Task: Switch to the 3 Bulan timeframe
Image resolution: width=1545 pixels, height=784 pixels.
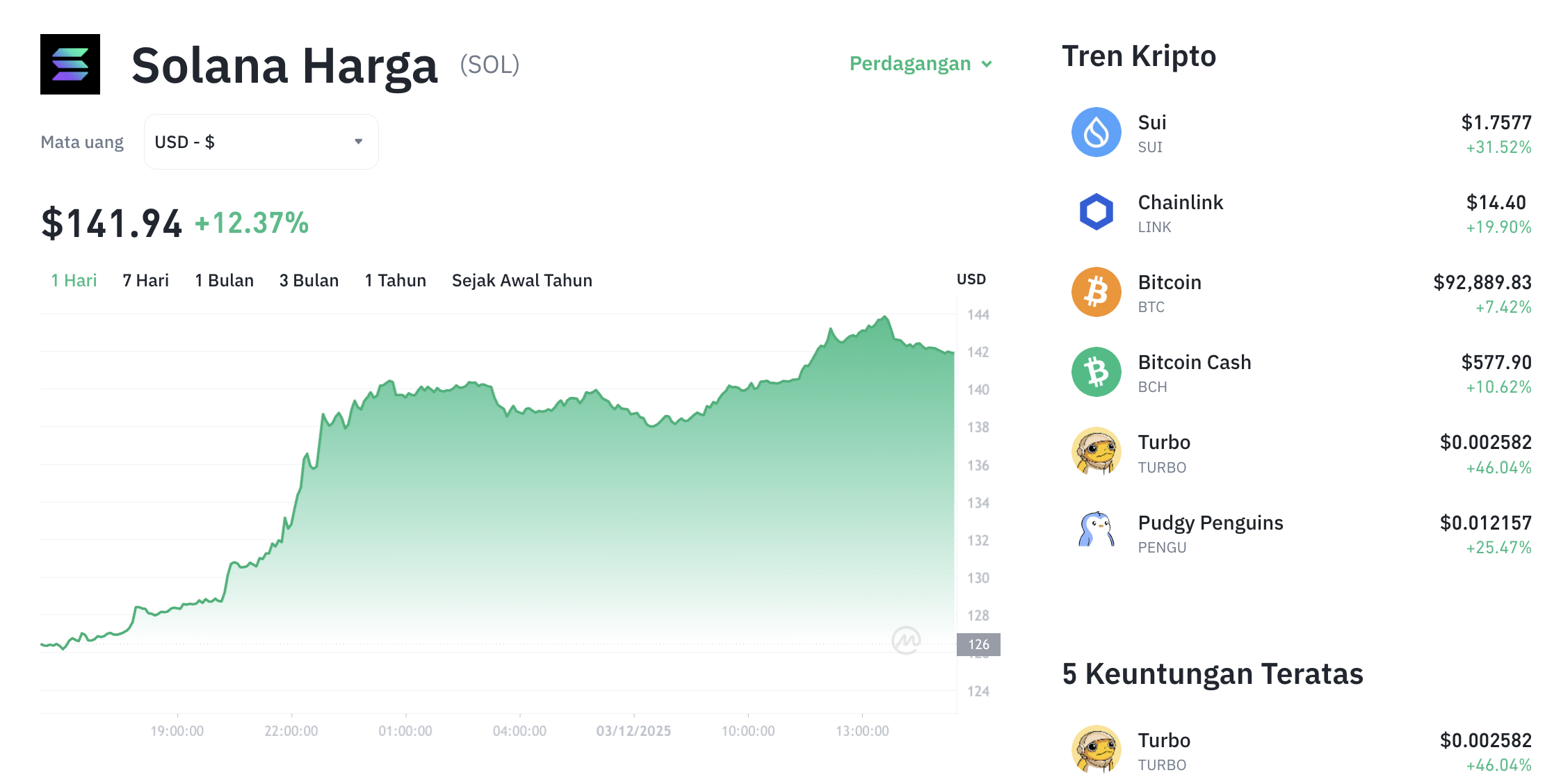Action: coord(309,280)
